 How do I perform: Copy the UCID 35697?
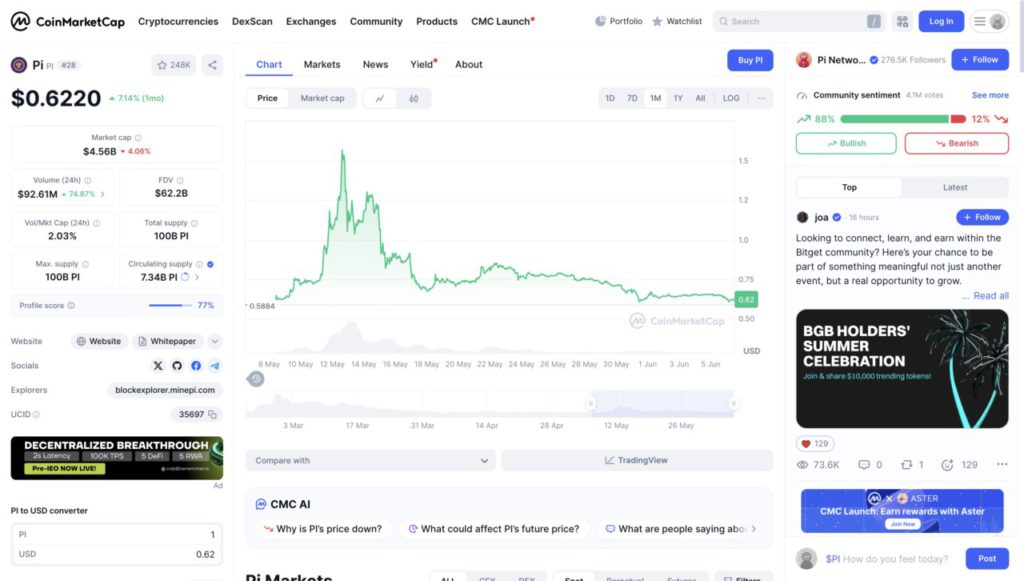(x=213, y=414)
